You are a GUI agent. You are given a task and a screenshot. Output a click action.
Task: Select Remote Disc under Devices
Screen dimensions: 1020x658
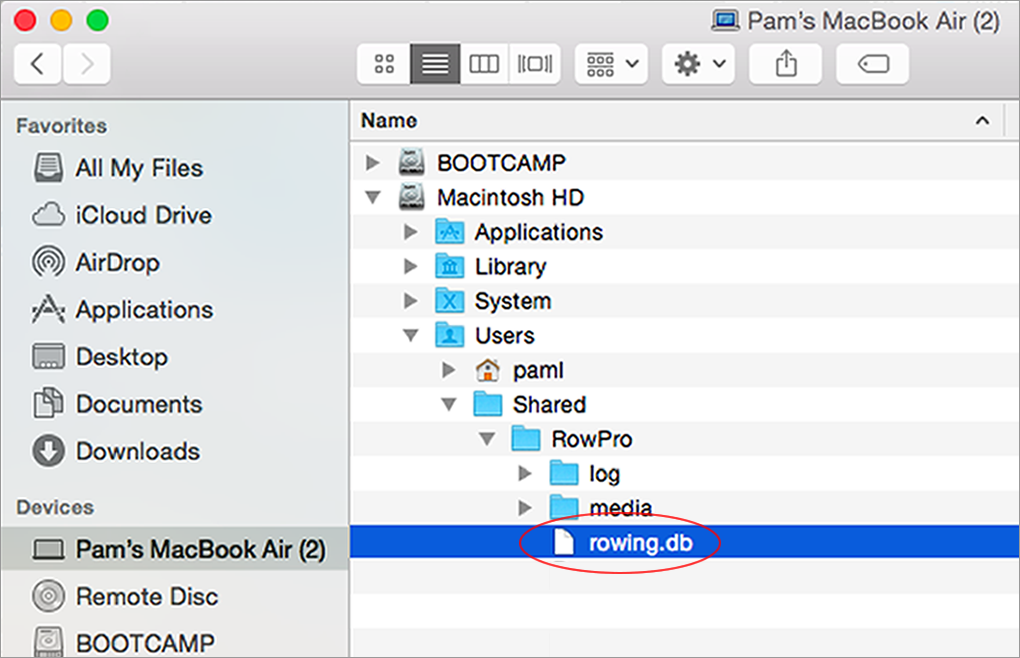tap(146, 597)
